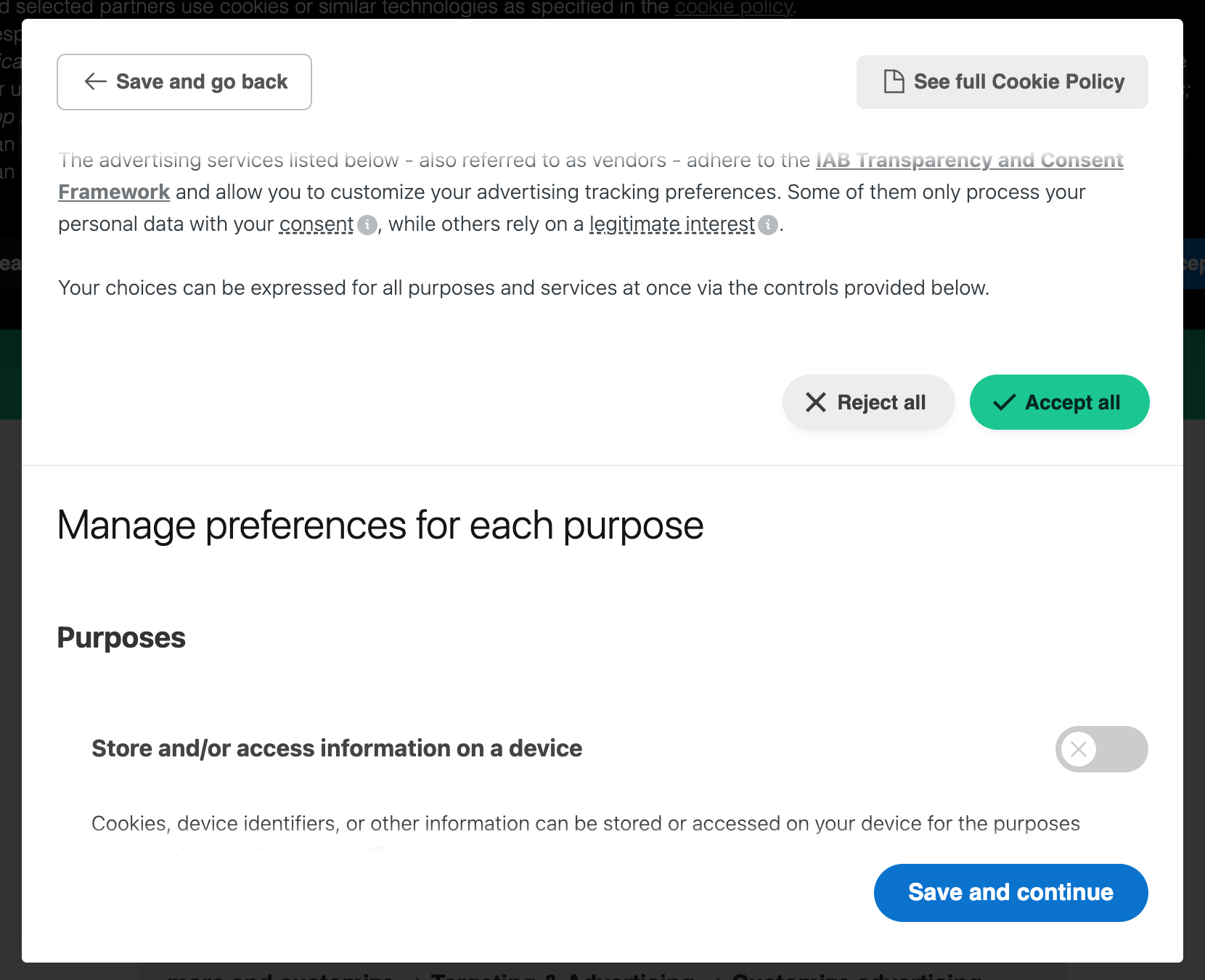The image size is (1205, 980).
Task: Click the document icon beside Cookie Policy
Action: [894, 81]
